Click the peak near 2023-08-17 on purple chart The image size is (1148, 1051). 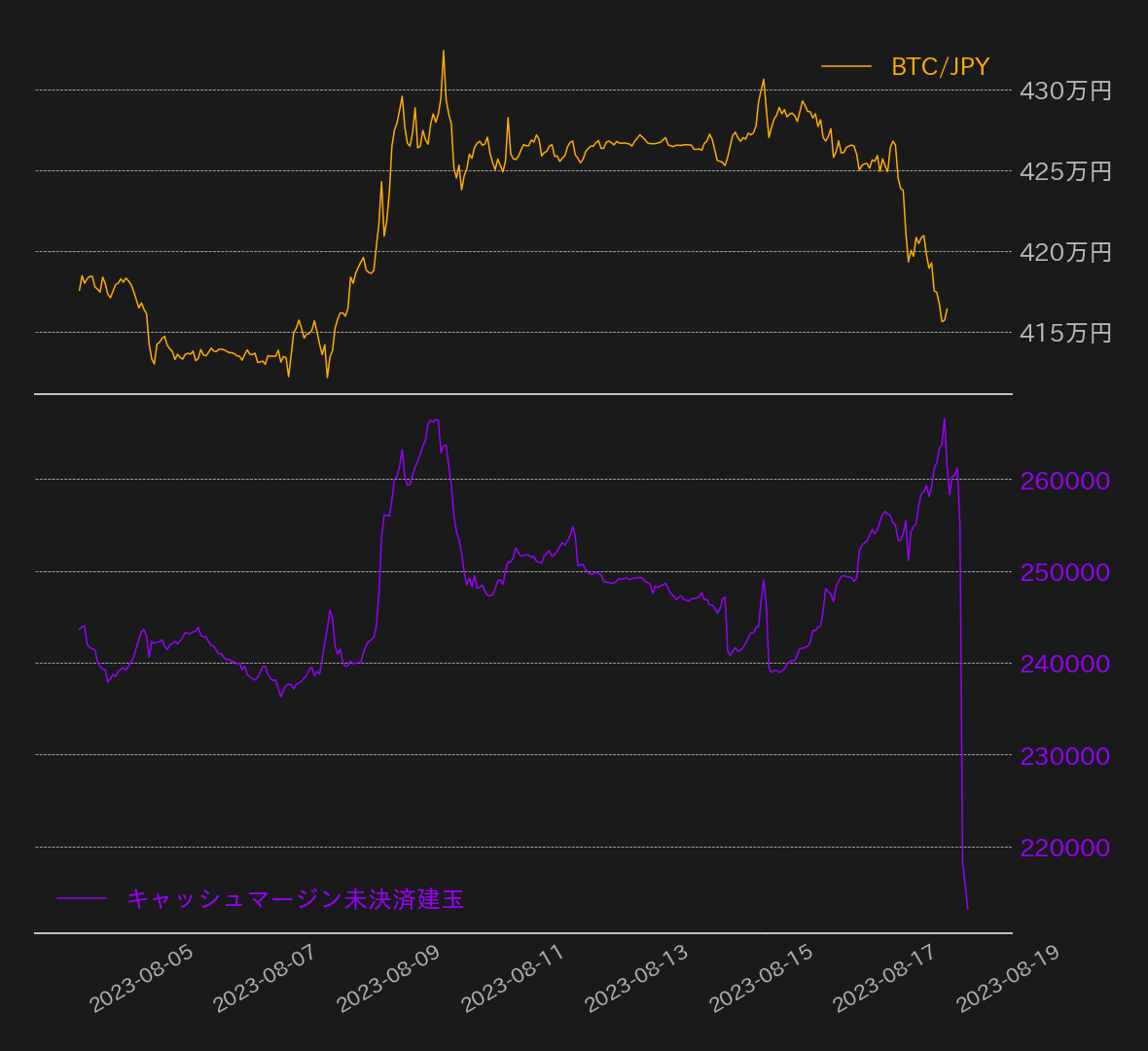(944, 418)
